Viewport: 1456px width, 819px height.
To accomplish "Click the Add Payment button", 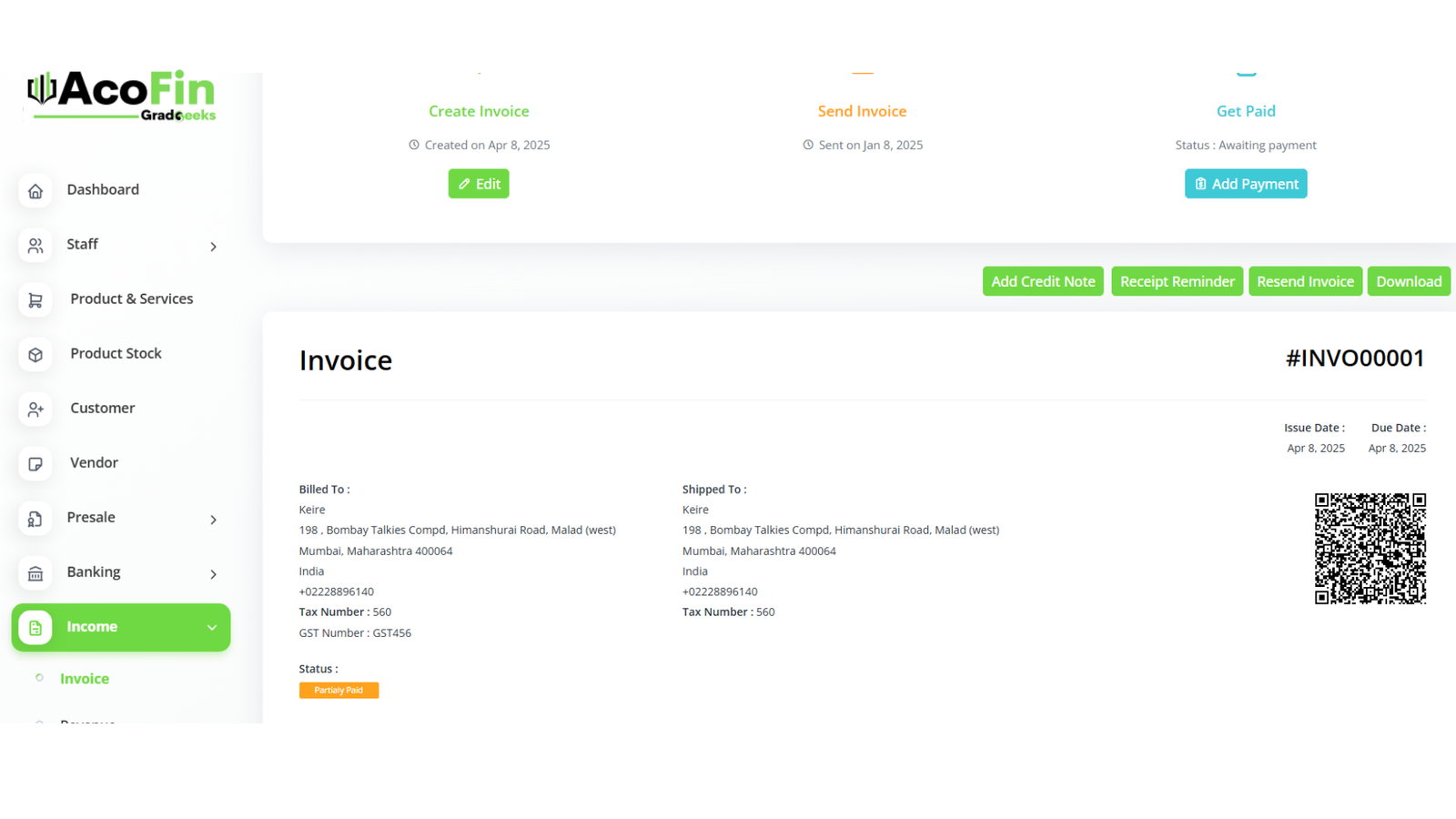I will [x=1245, y=184].
